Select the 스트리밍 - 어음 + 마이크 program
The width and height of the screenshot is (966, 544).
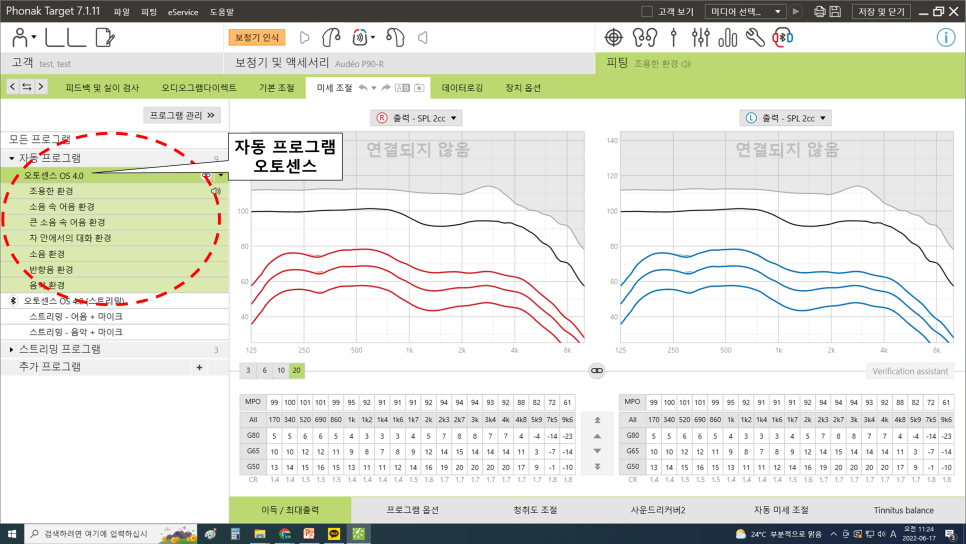[x=115, y=316]
